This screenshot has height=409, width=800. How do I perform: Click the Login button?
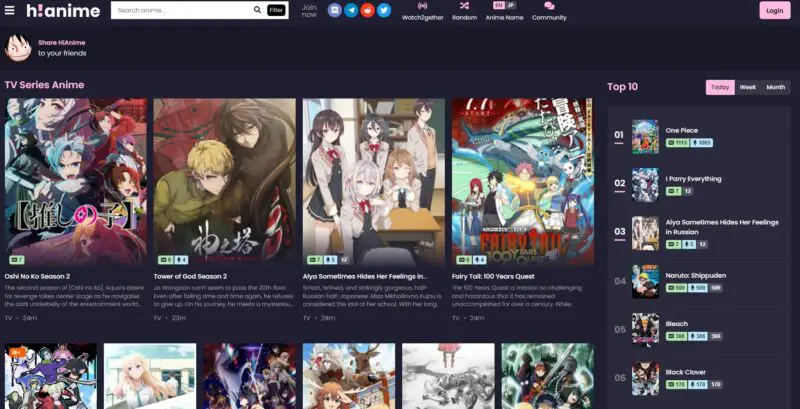point(773,10)
